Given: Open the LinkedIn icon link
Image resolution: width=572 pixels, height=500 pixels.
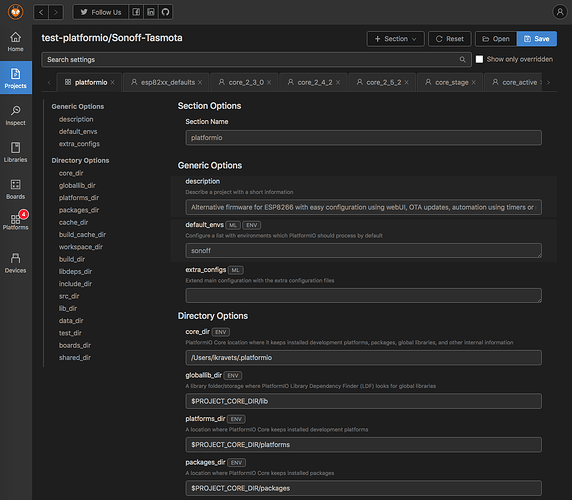Looking at the screenshot, I should 151,12.
